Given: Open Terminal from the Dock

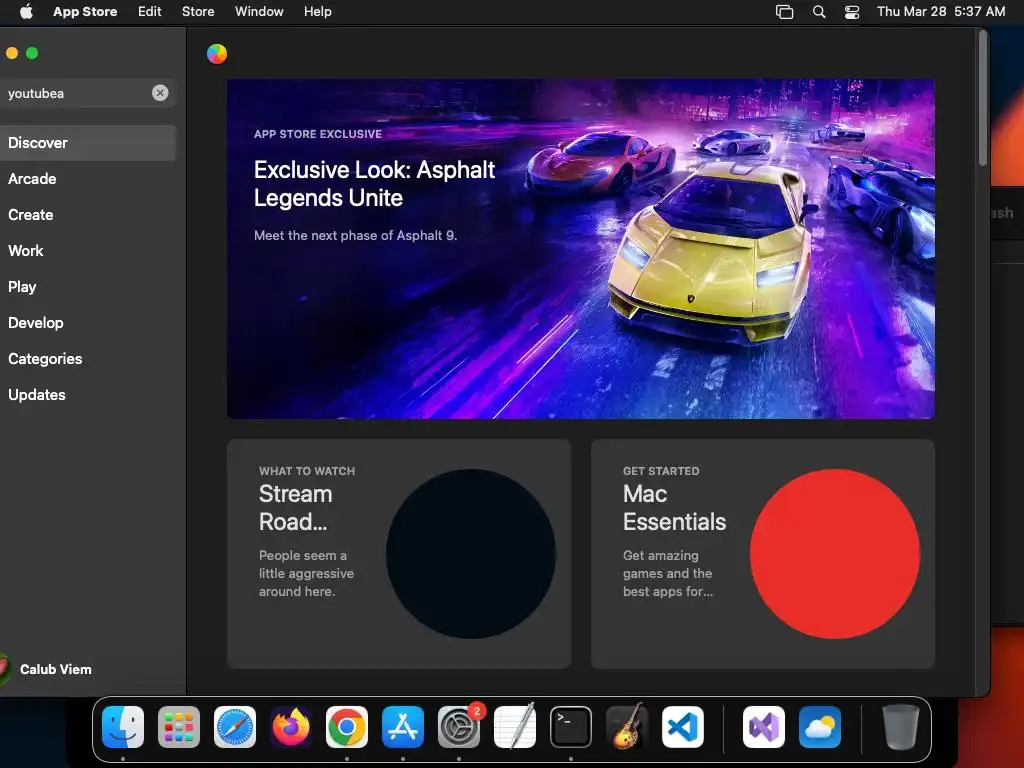Looking at the screenshot, I should tap(571, 727).
